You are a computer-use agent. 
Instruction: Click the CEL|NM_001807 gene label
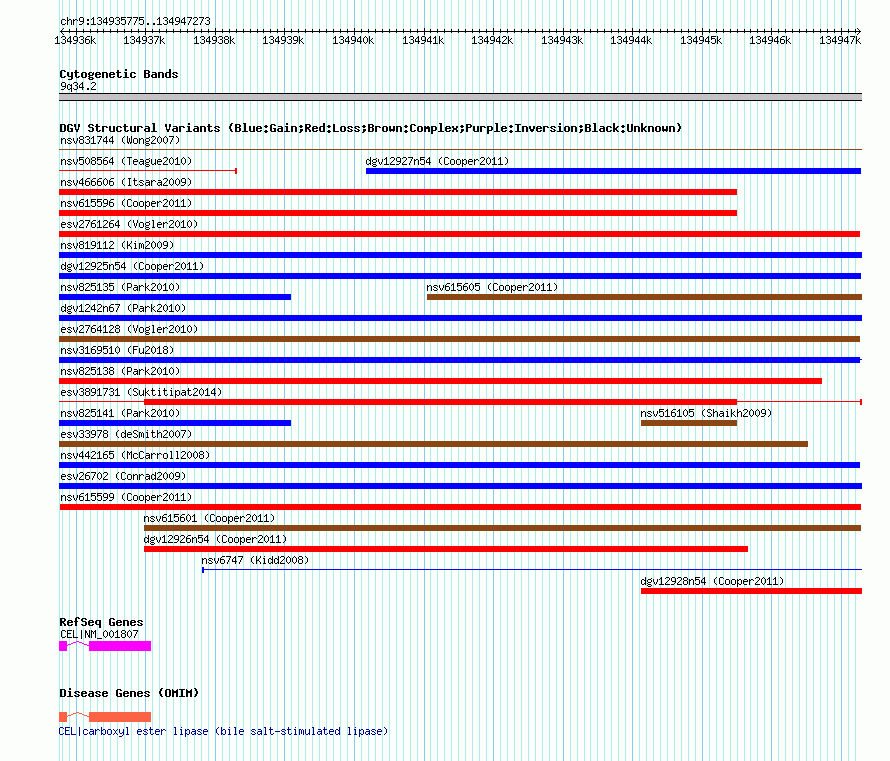coord(99,634)
